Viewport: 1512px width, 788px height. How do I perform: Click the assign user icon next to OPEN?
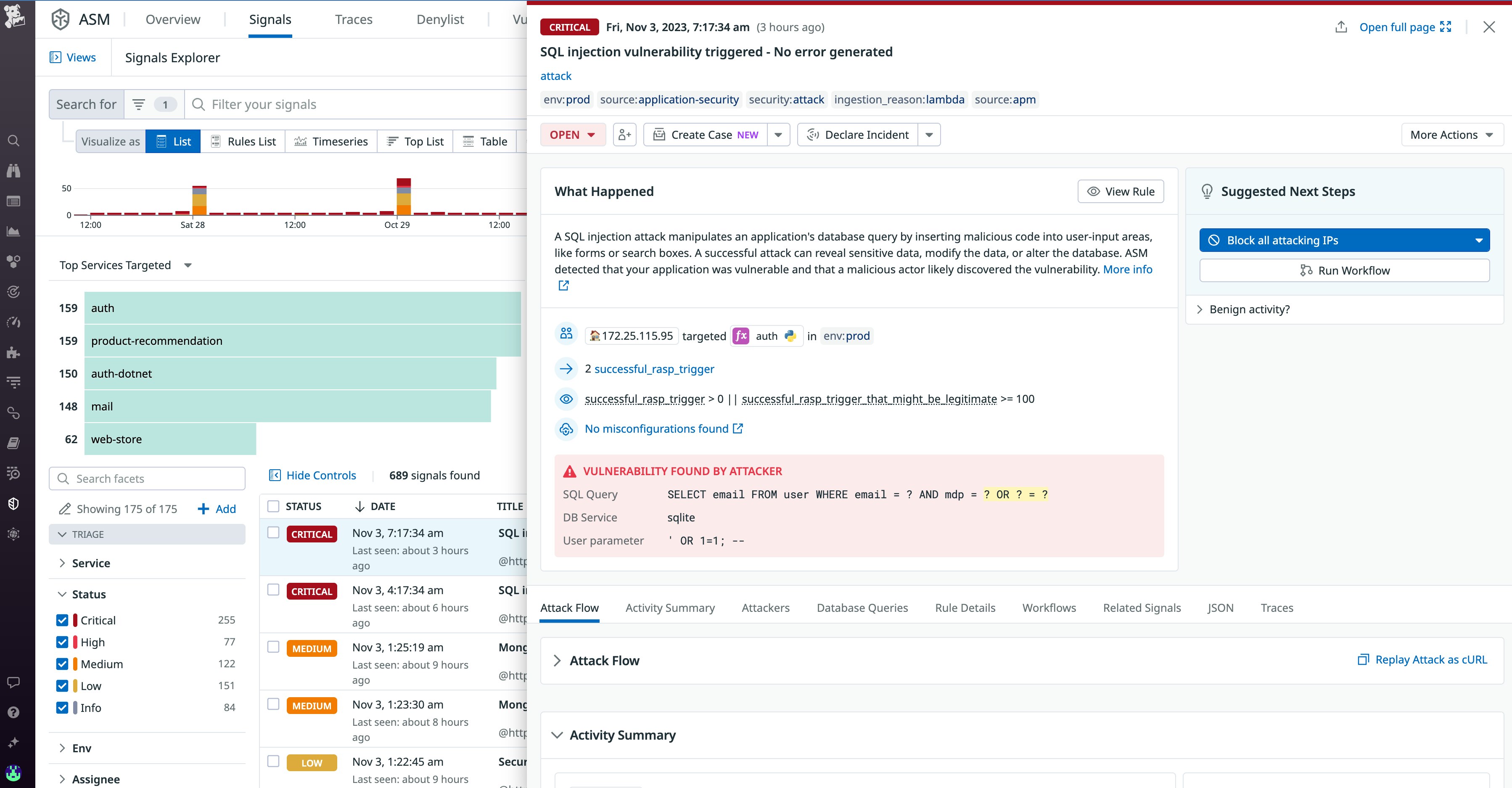[624, 135]
